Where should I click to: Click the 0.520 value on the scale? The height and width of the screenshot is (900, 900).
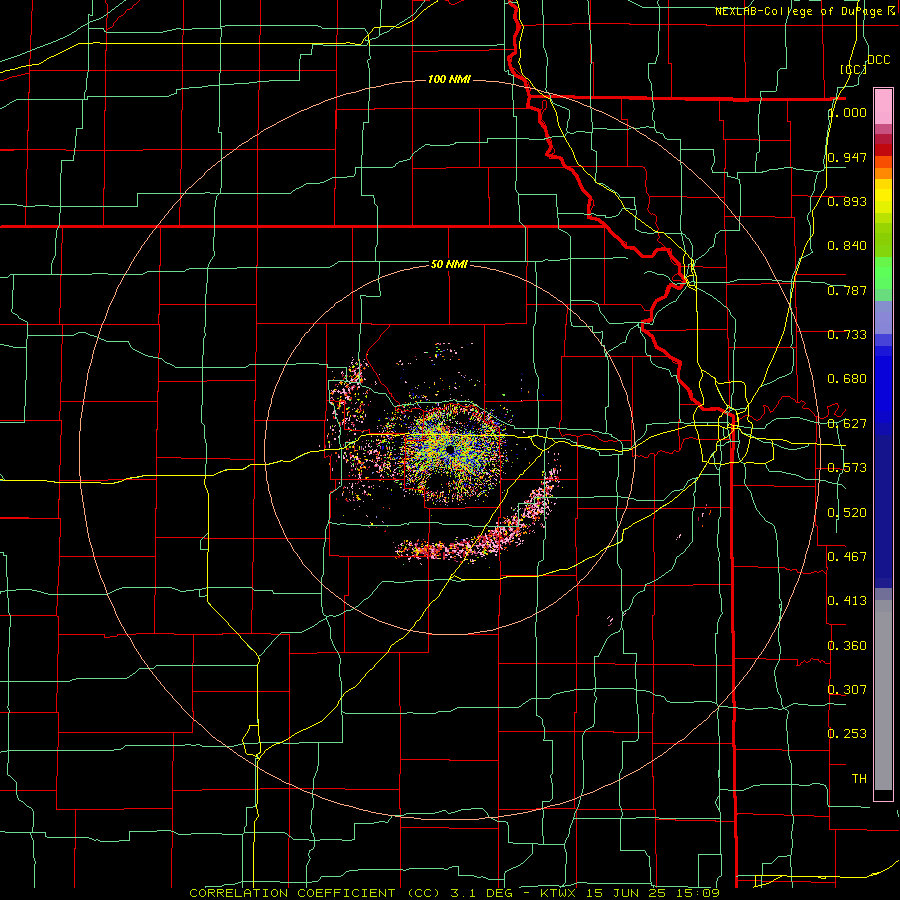tap(847, 512)
